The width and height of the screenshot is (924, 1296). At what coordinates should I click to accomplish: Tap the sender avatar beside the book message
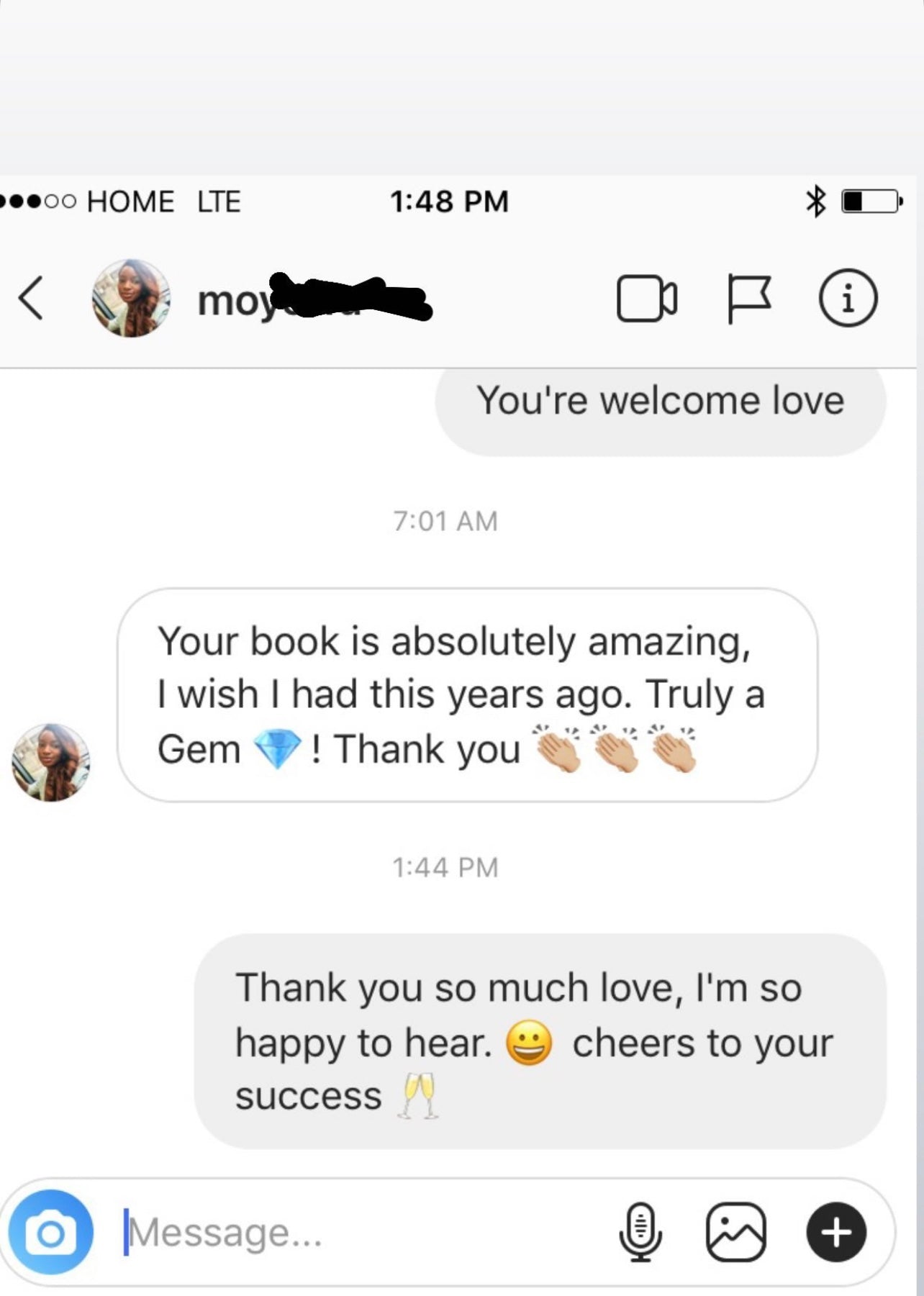(x=50, y=762)
